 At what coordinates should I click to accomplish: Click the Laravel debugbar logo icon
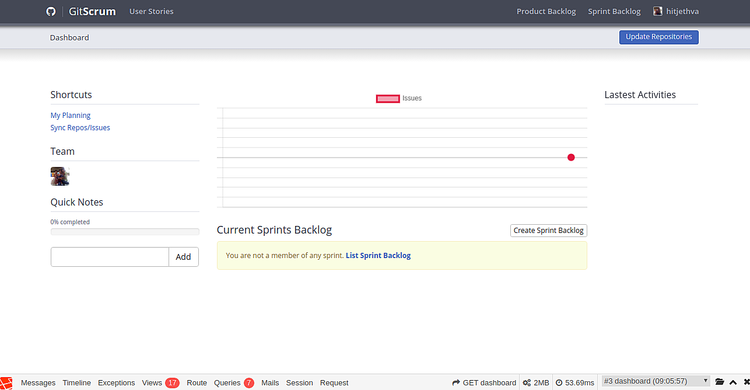[x=7, y=383]
